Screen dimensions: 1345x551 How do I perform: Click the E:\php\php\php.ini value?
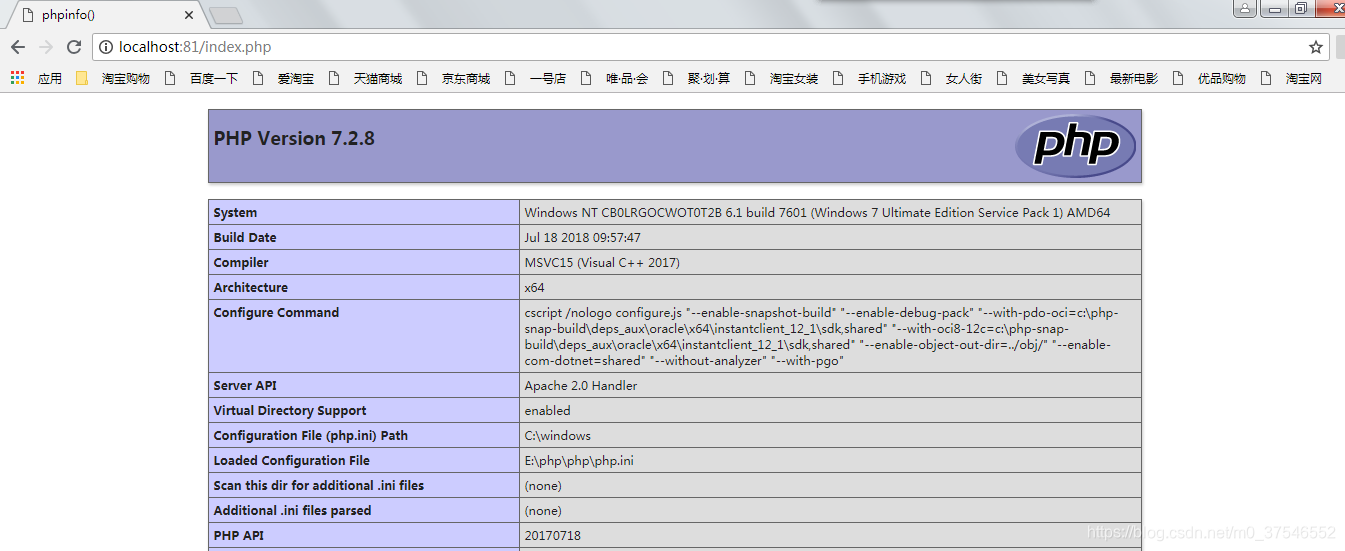pos(579,460)
